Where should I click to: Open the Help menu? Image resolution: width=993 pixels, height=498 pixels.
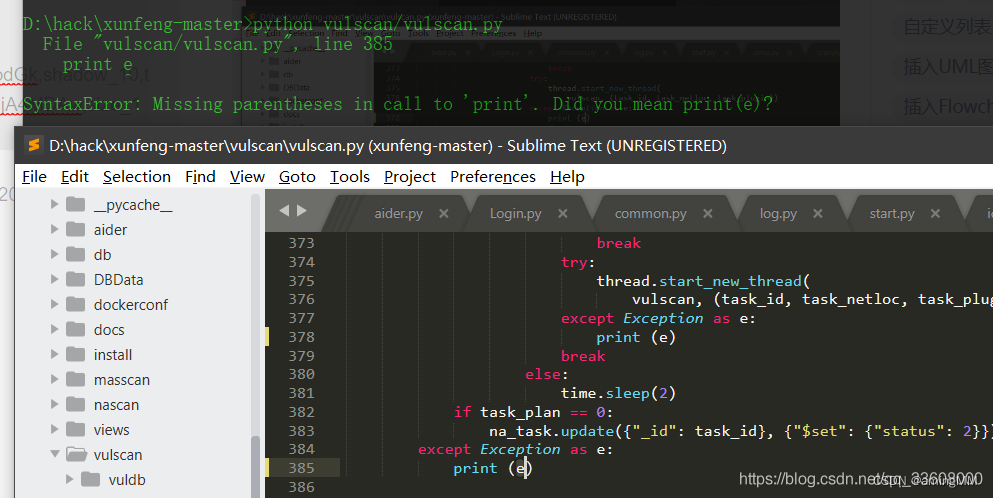[x=567, y=177]
